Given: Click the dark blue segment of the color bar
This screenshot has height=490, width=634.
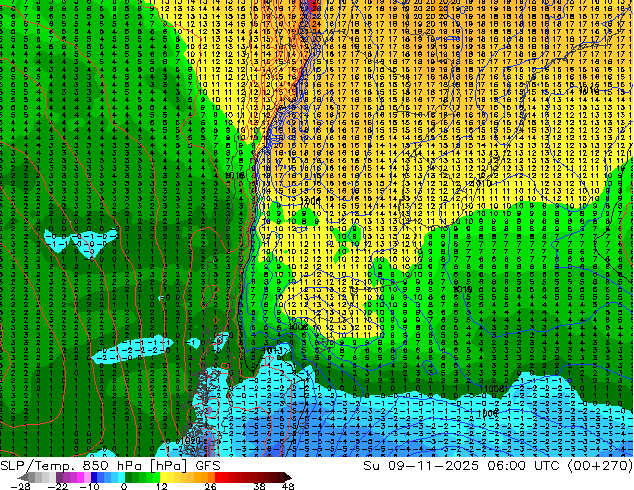Looking at the screenshot, I should tap(93, 477).
